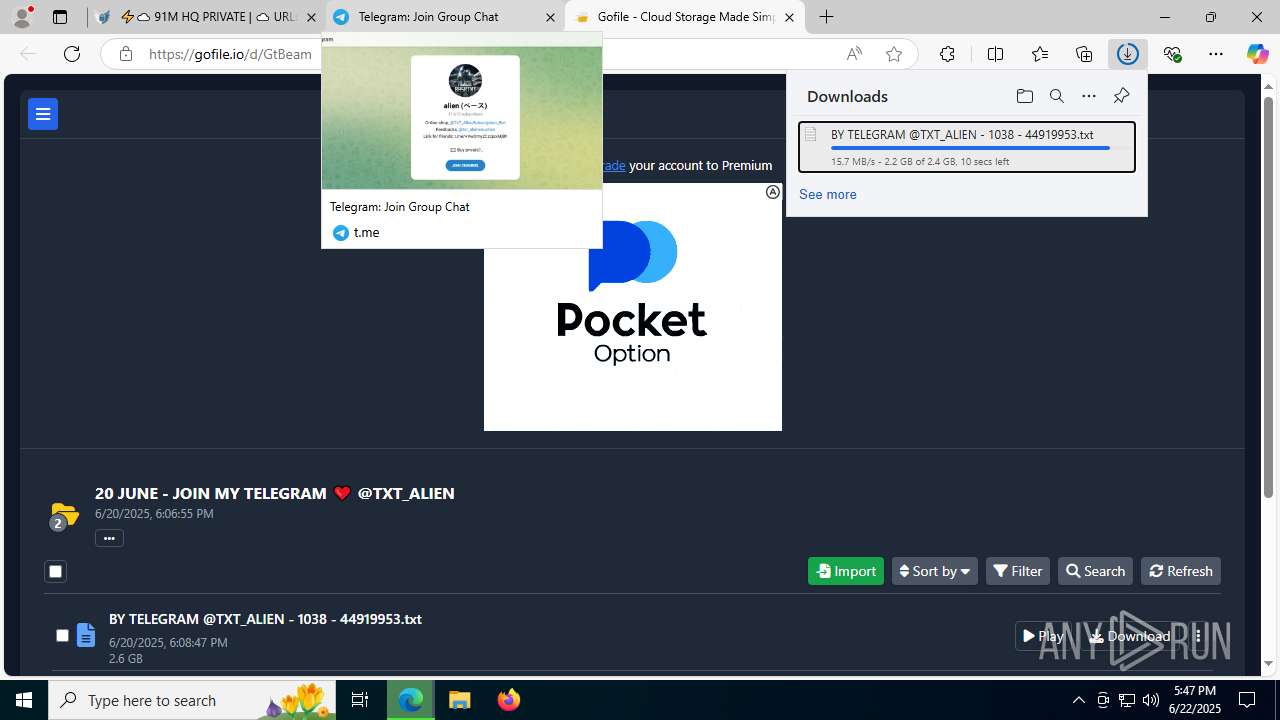1280x720 pixels.
Task: Click the txt file document icon
Action: (86, 635)
